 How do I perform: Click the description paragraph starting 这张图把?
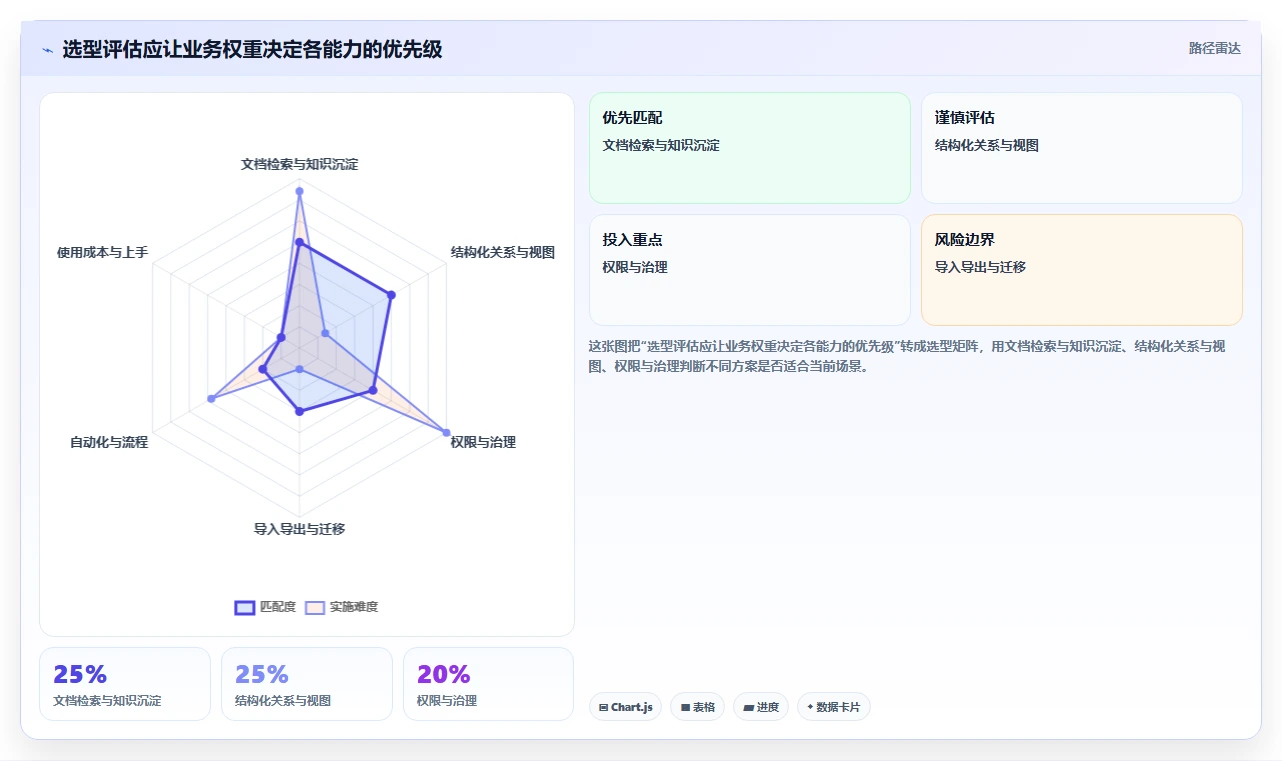[907, 356]
